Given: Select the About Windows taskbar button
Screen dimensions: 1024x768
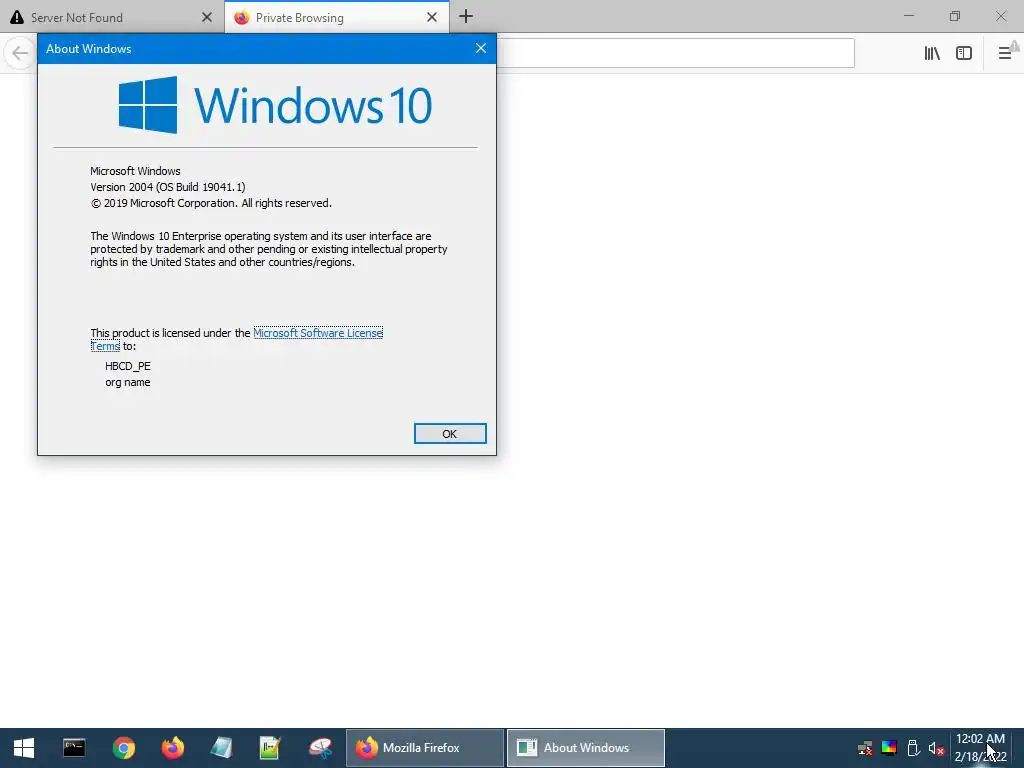Looking at the screenshot, I should pos(586,748).
